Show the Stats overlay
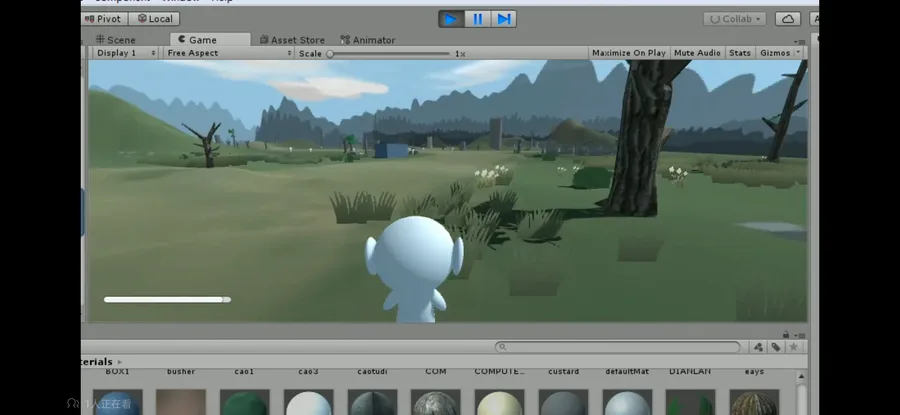 pyautogui.click(x=739, y=53)
